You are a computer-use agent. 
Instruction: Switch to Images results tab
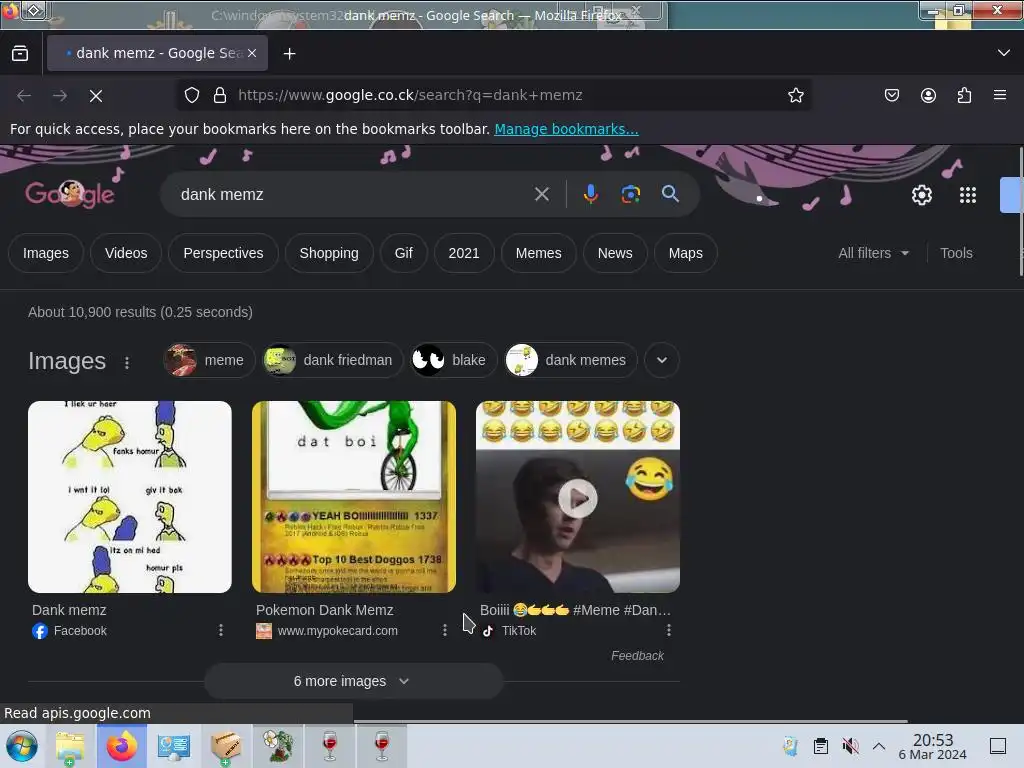[46, 253]
